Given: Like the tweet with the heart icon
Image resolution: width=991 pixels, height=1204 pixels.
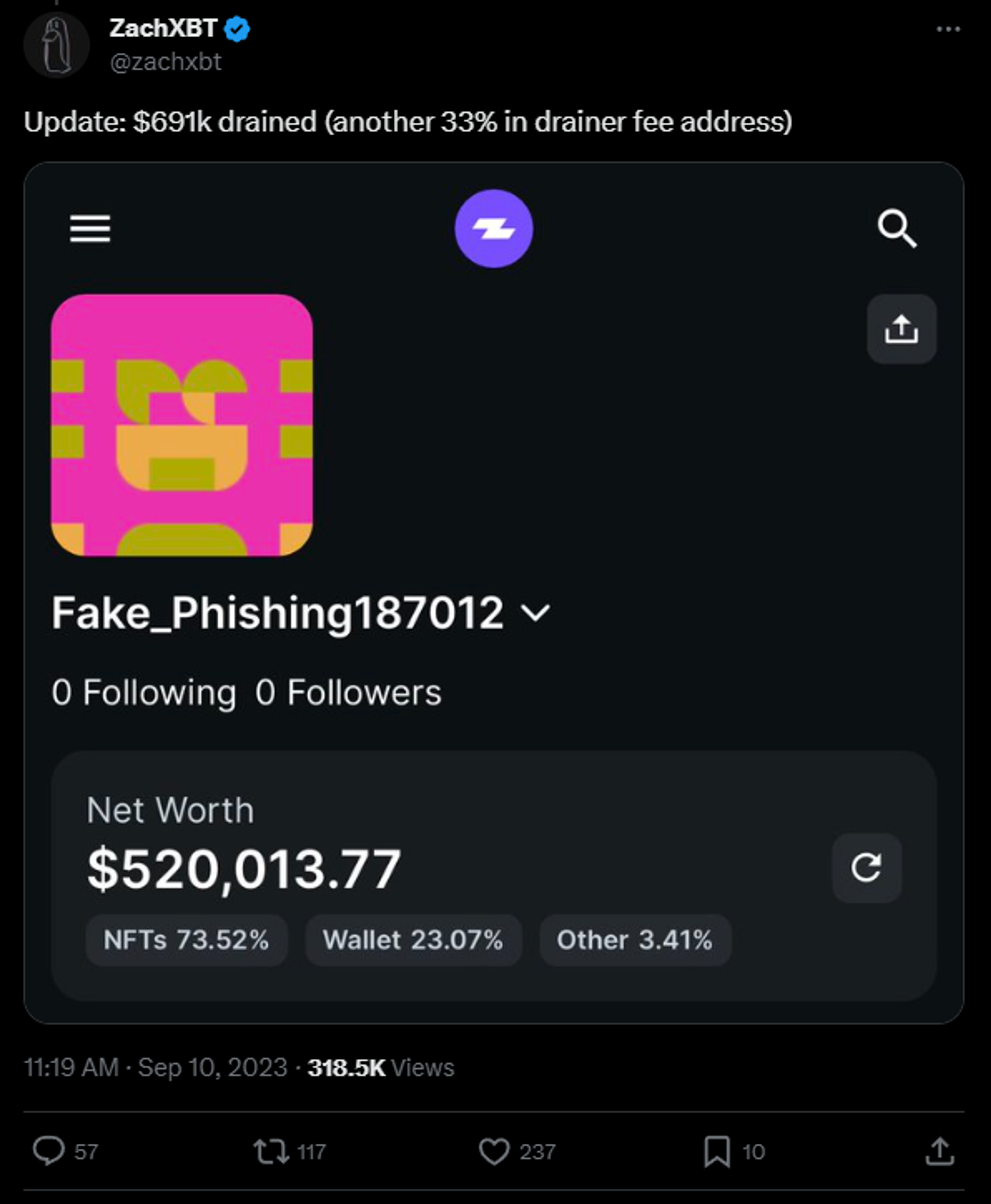Looking at the screenshot, I should [494, 1151].
